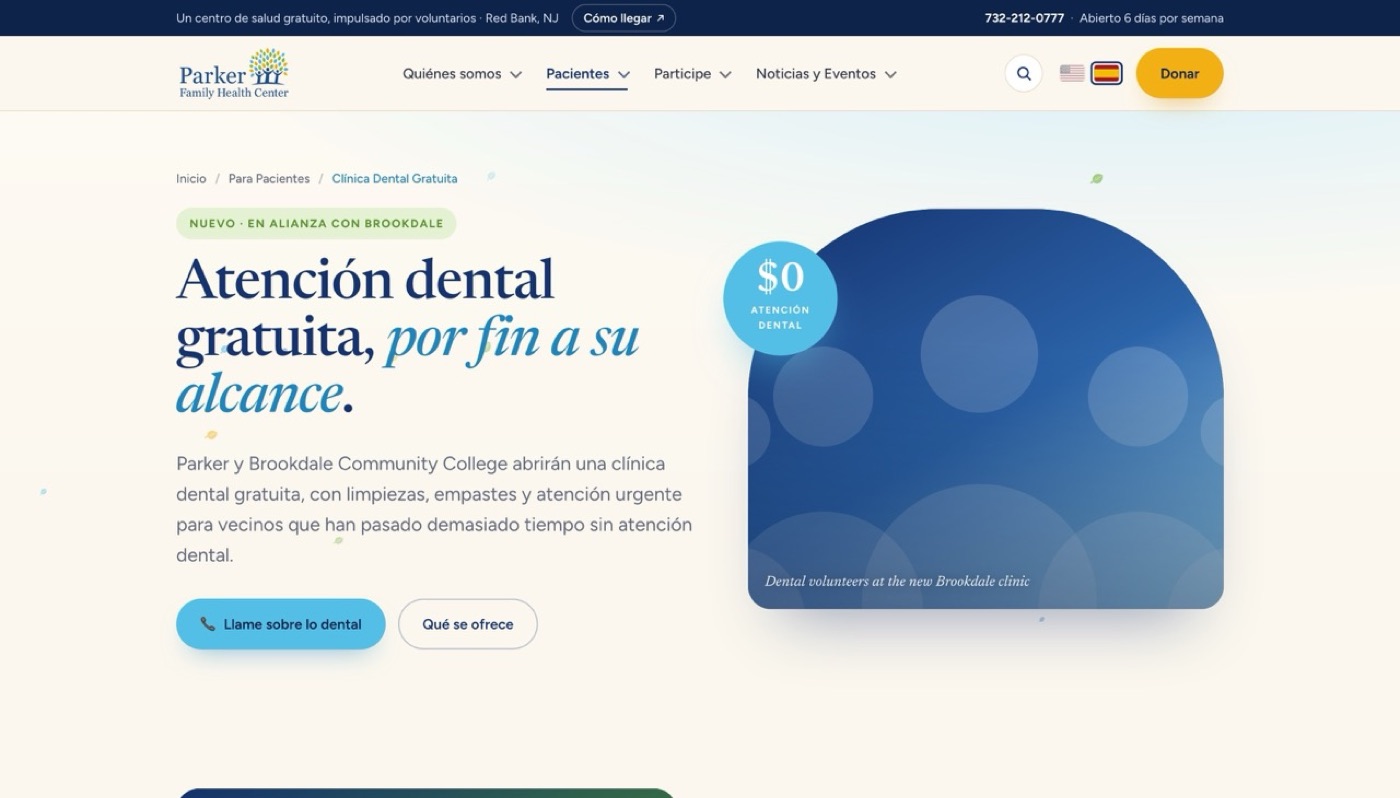Click the Brookdale clinic hero image
The height and width of the screenshot is (798, 1400).
(x=985, y=409)
